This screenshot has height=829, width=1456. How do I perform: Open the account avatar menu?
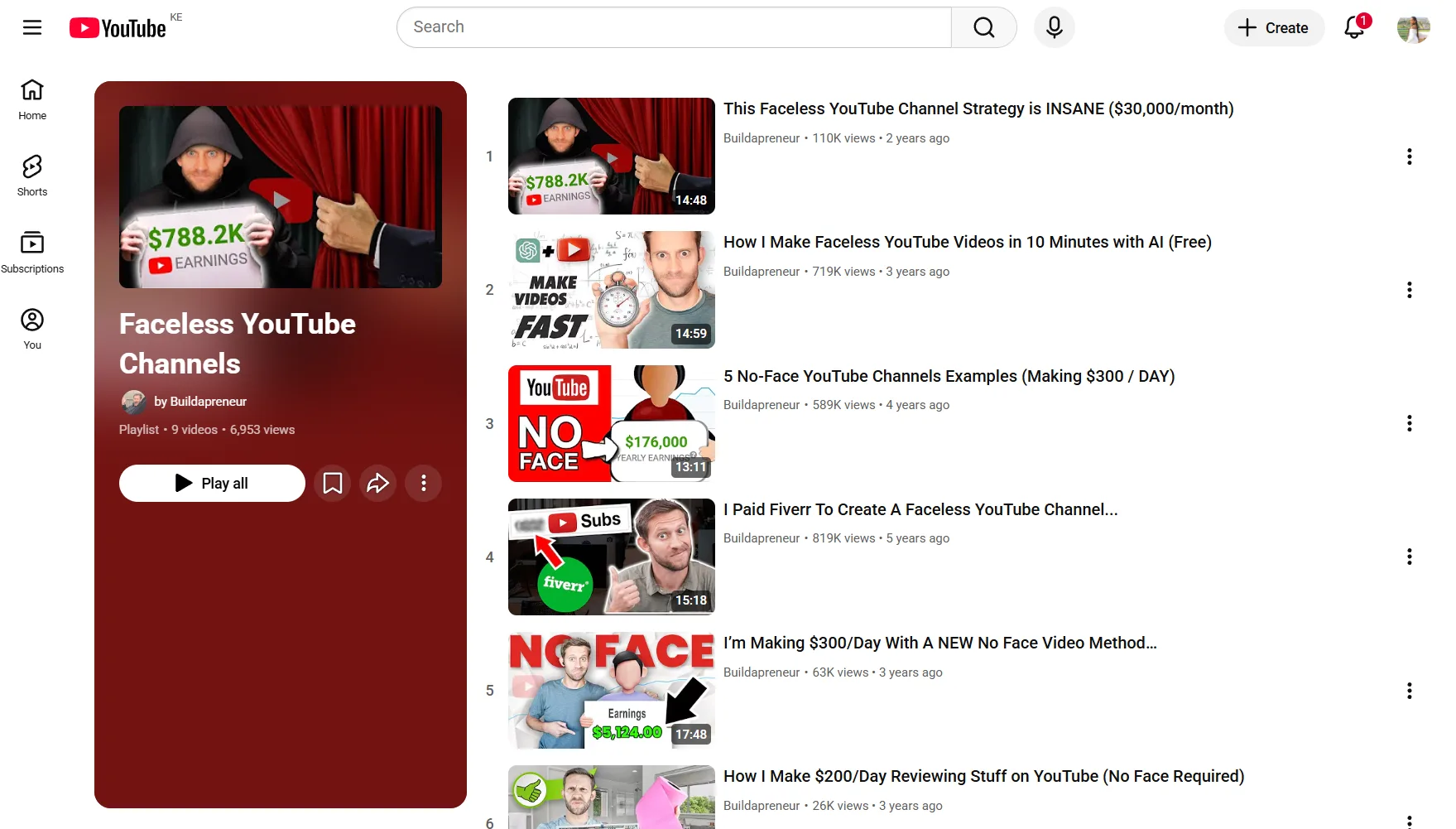pos(1413,27)
